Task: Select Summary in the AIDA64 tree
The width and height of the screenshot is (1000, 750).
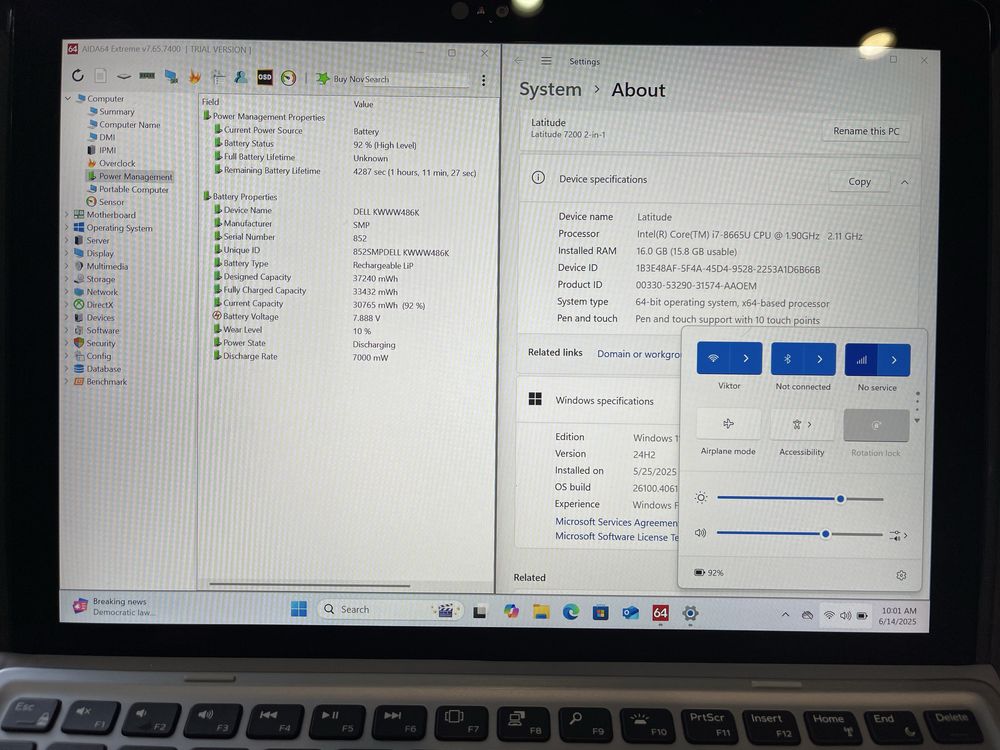Action: pos(117,112)
